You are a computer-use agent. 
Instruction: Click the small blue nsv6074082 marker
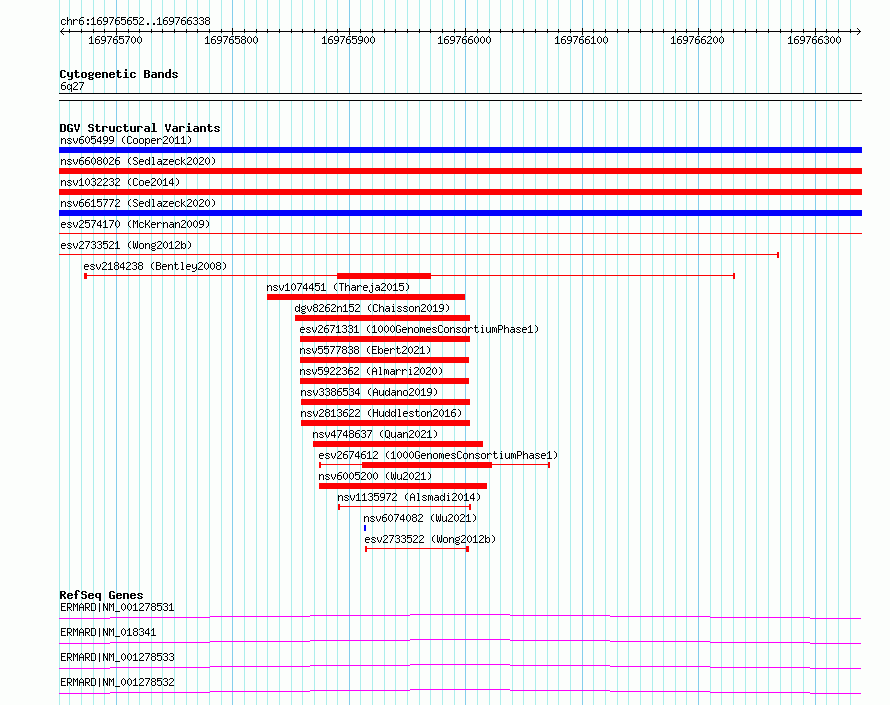(365, 528)
